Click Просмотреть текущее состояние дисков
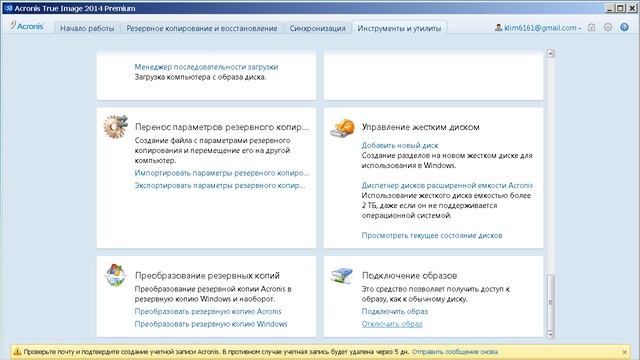 coord(432,236)
